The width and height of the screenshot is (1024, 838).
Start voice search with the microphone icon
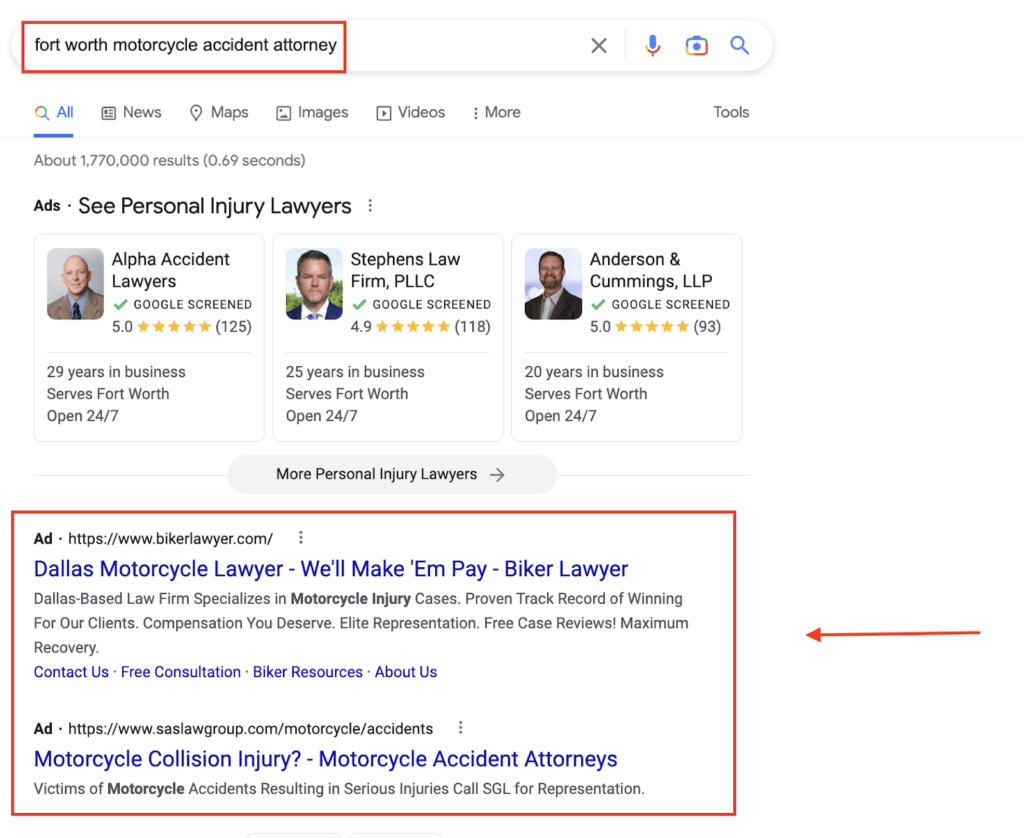point(652,46)
